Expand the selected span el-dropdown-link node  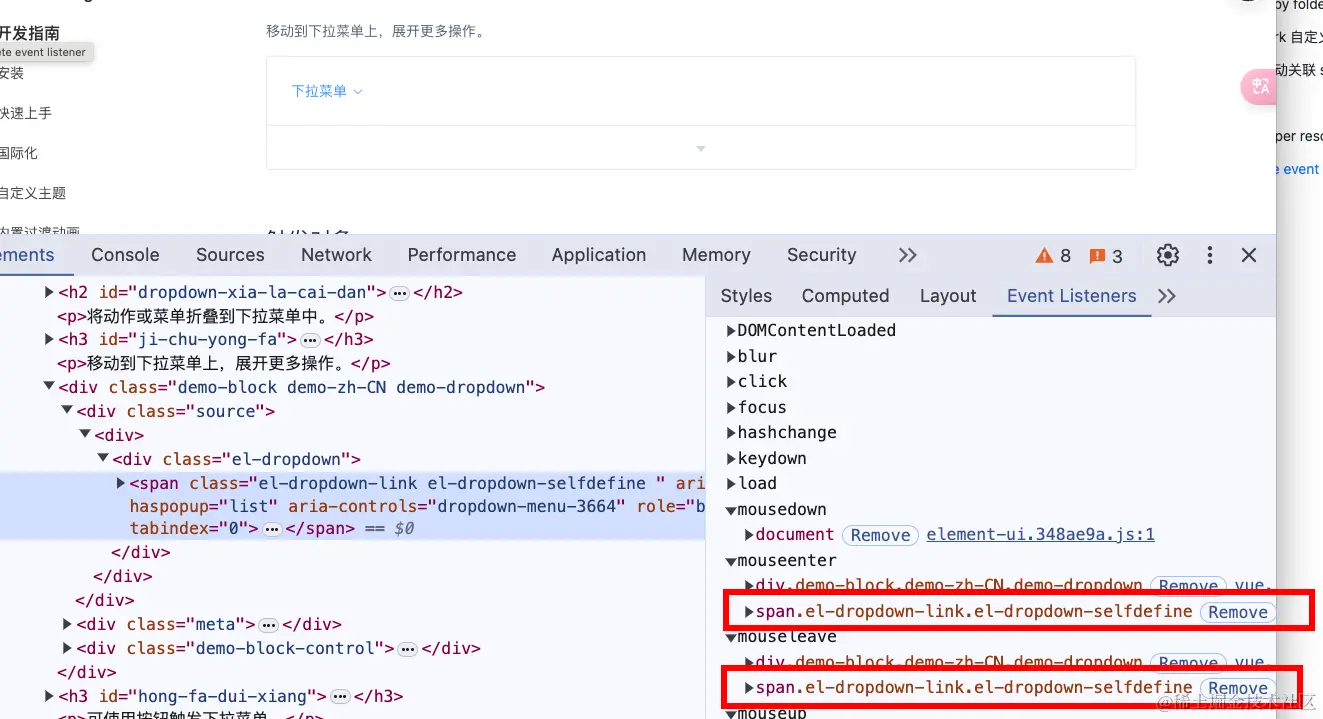121,483
